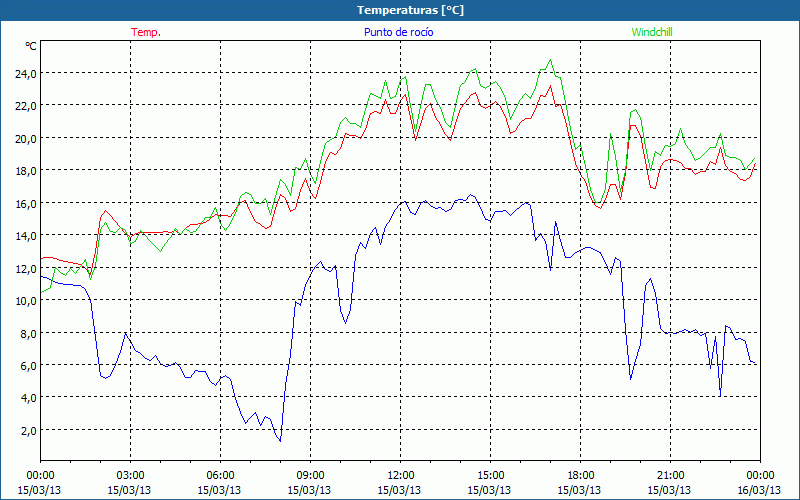Click the 4,0 y-axis value
Image resolution: width=800 pixels, height=500 pixels.
pyautogui.click(x=28, y=397)
